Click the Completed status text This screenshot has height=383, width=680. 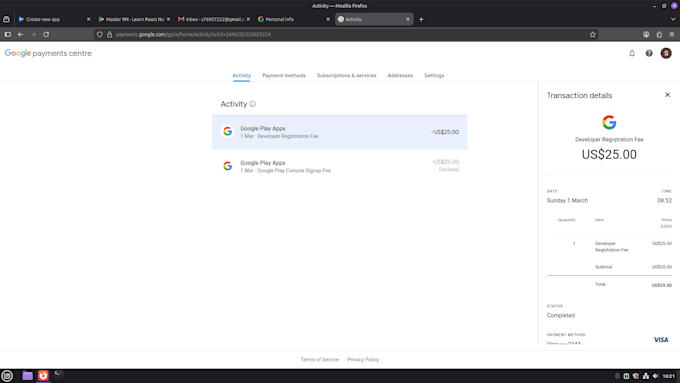(x=561, y=315)
